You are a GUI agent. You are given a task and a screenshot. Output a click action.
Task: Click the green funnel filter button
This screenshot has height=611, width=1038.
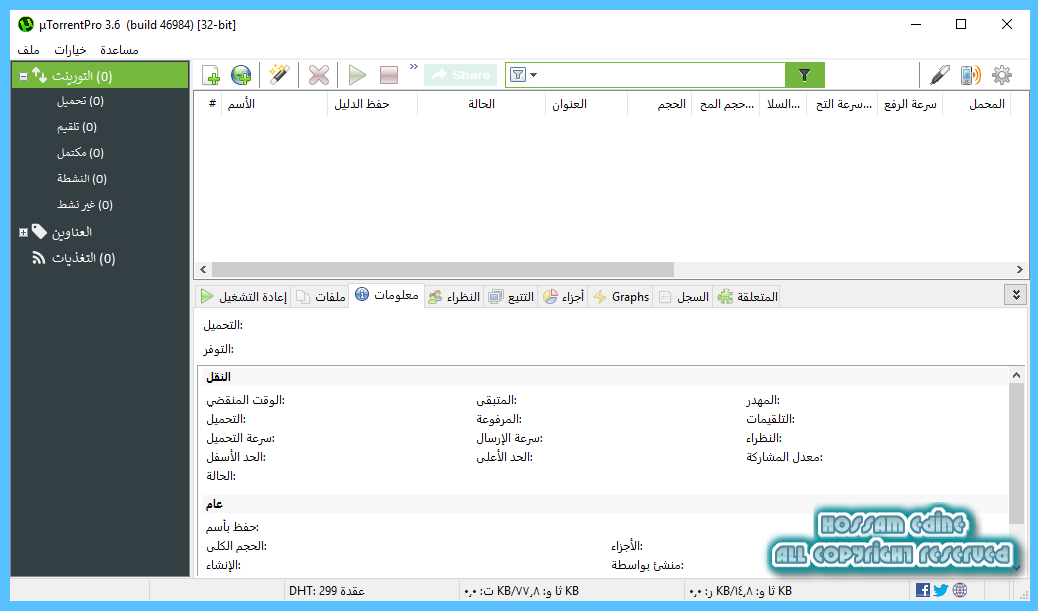click(x=804, y=75)
